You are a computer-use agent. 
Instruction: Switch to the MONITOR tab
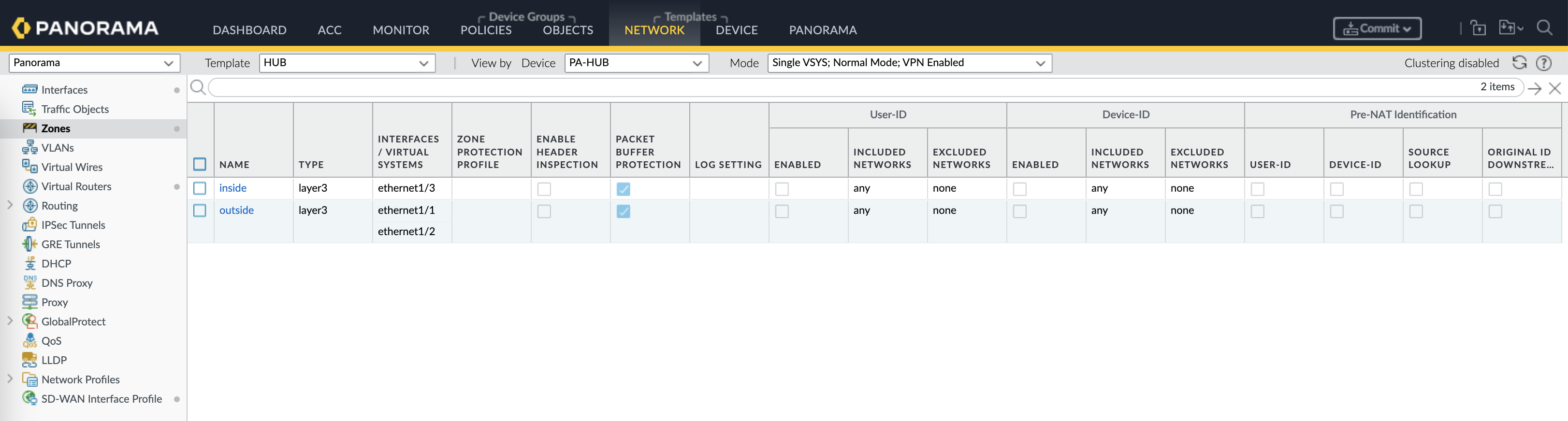(401, 30)
